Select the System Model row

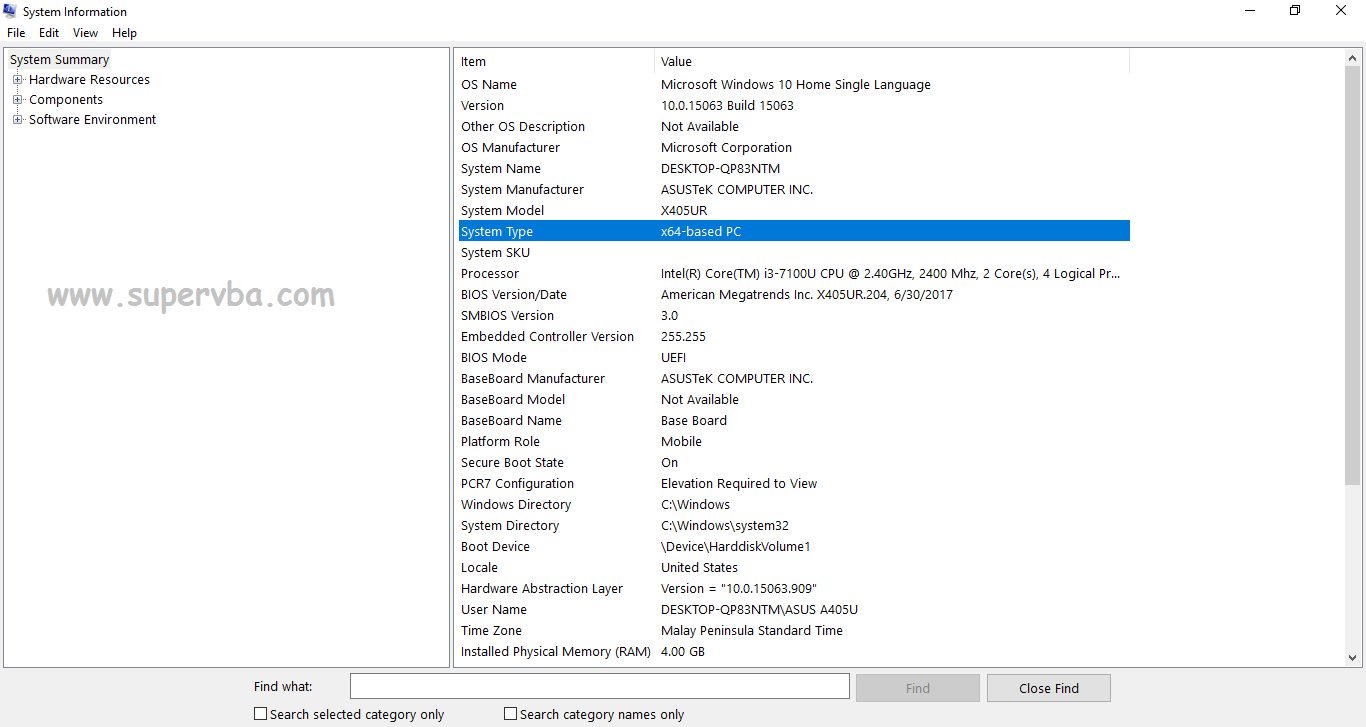click(794, 211)
